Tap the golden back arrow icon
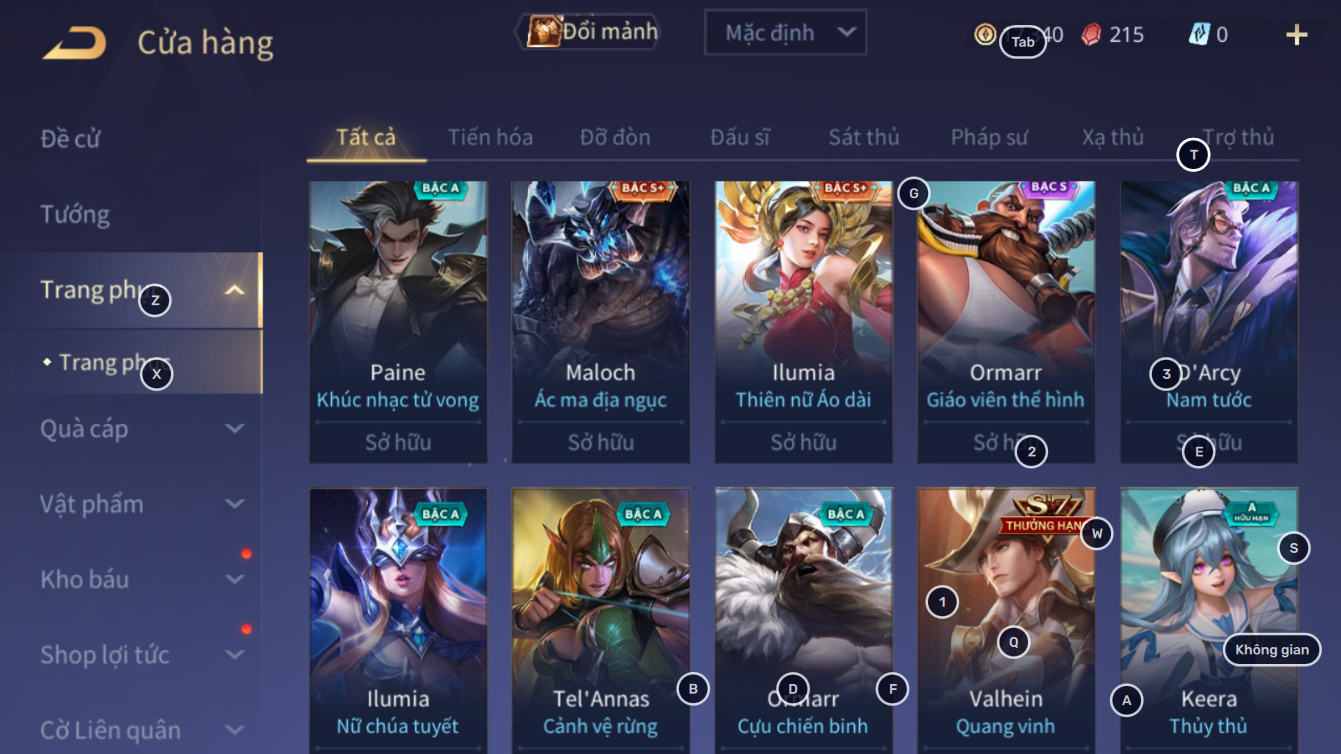 (74, 44)
